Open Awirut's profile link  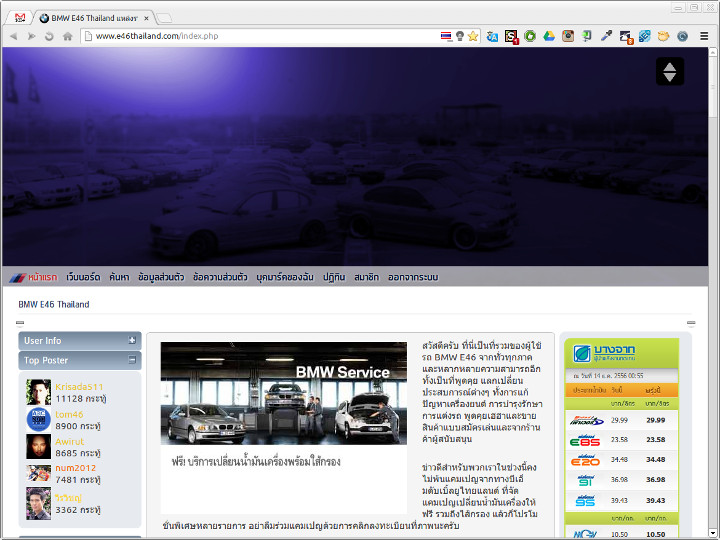pyautogui.click(x=70, y=441)
